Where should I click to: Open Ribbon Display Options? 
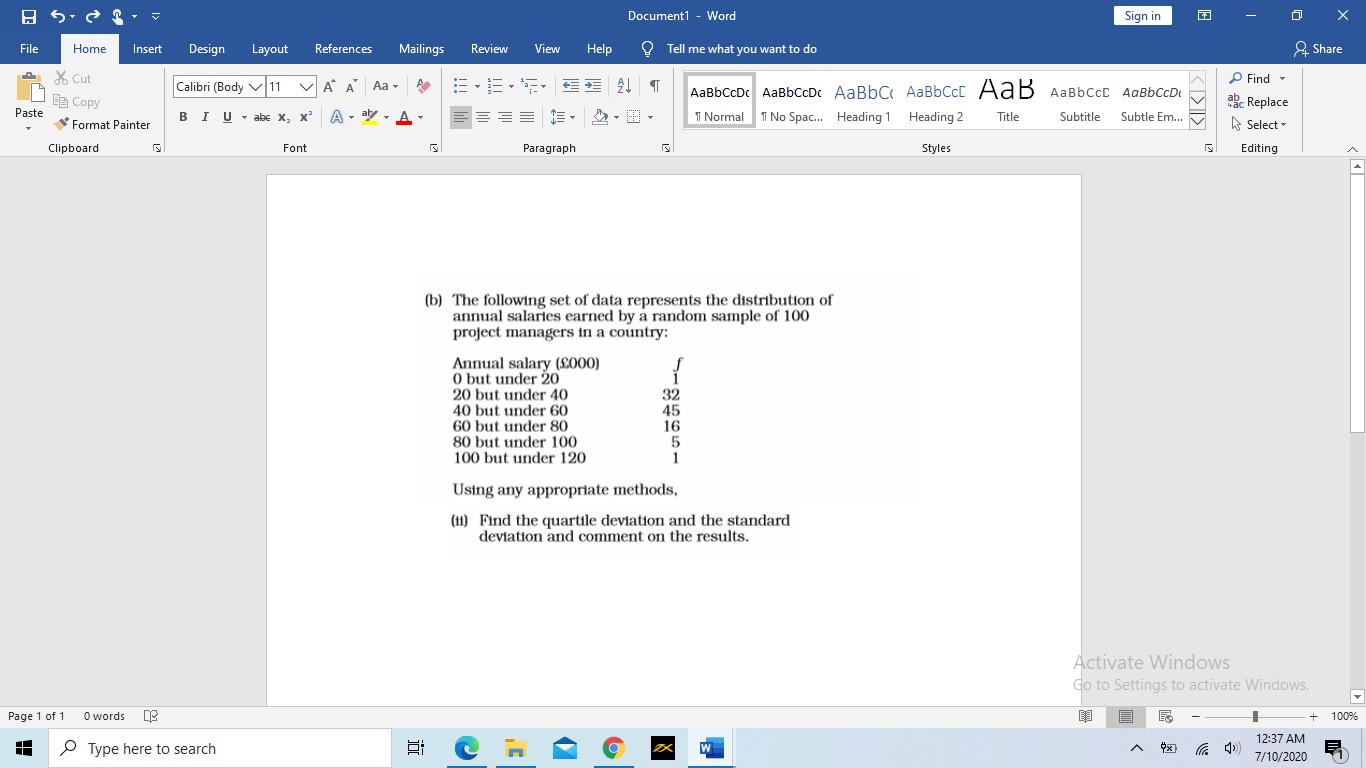1204,16
